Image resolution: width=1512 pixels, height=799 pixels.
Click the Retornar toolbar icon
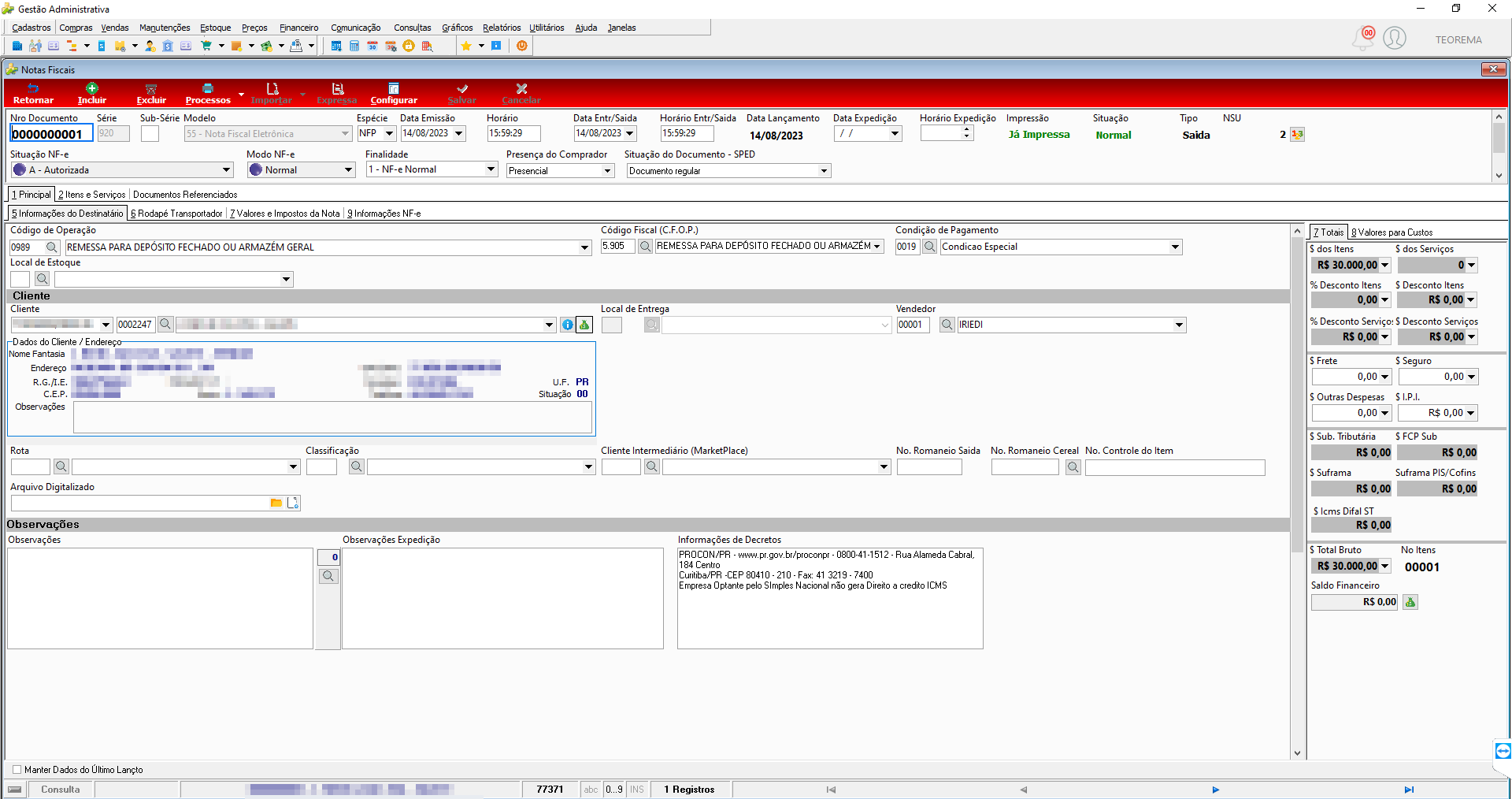[33, 89]
